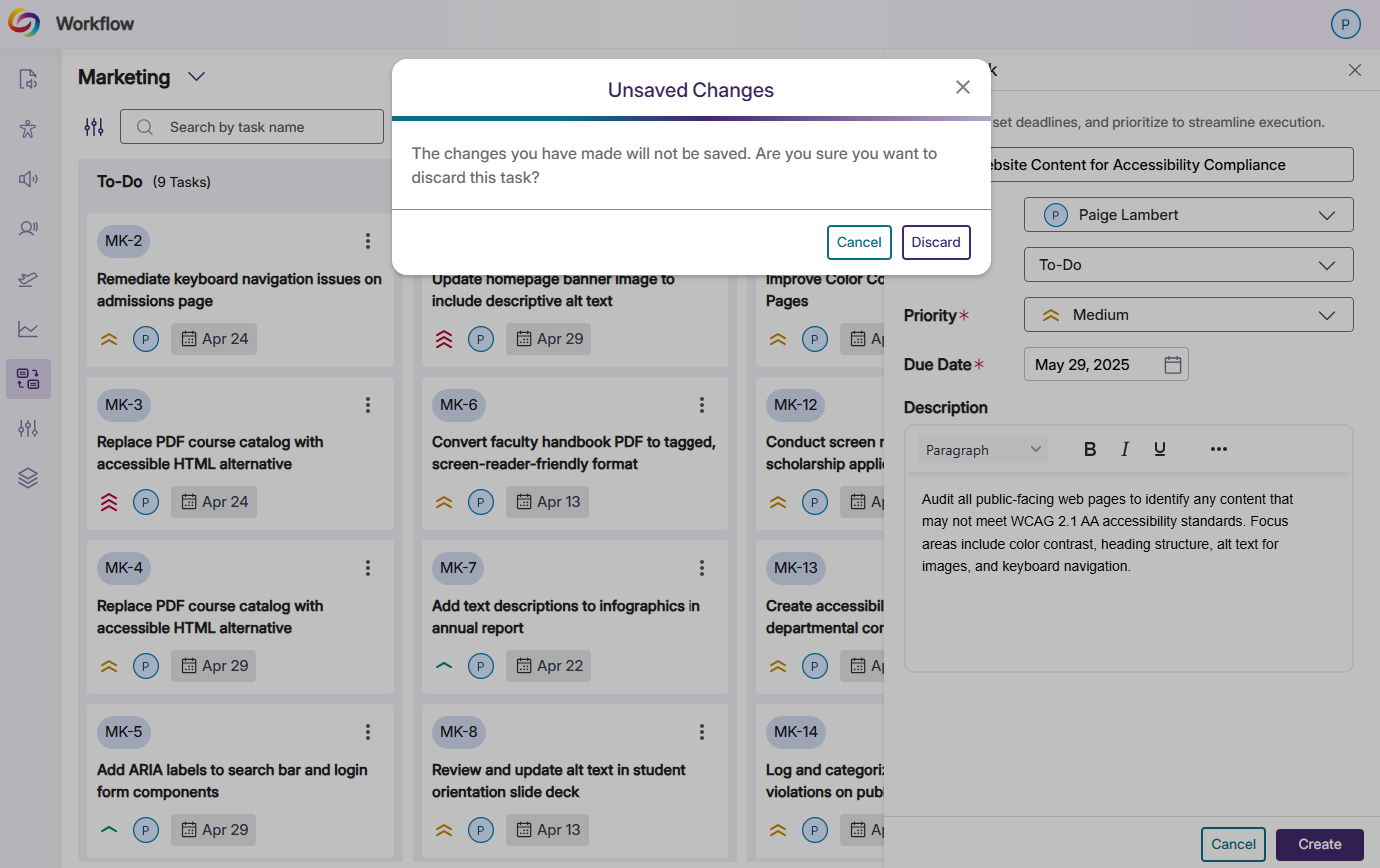1380x868 pixels.
Task: Open the Paragraph style dropdown
Action: (x=982, y=450)
